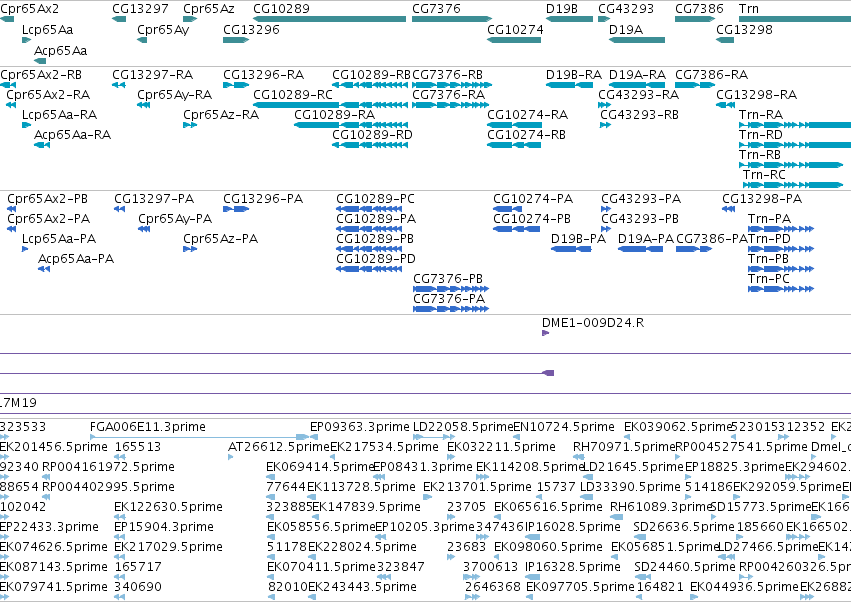Image resolution: width=851 pixels, height=602 pixels.
Task: Open transcript CG13296-RA
Action: pos(263,75)
